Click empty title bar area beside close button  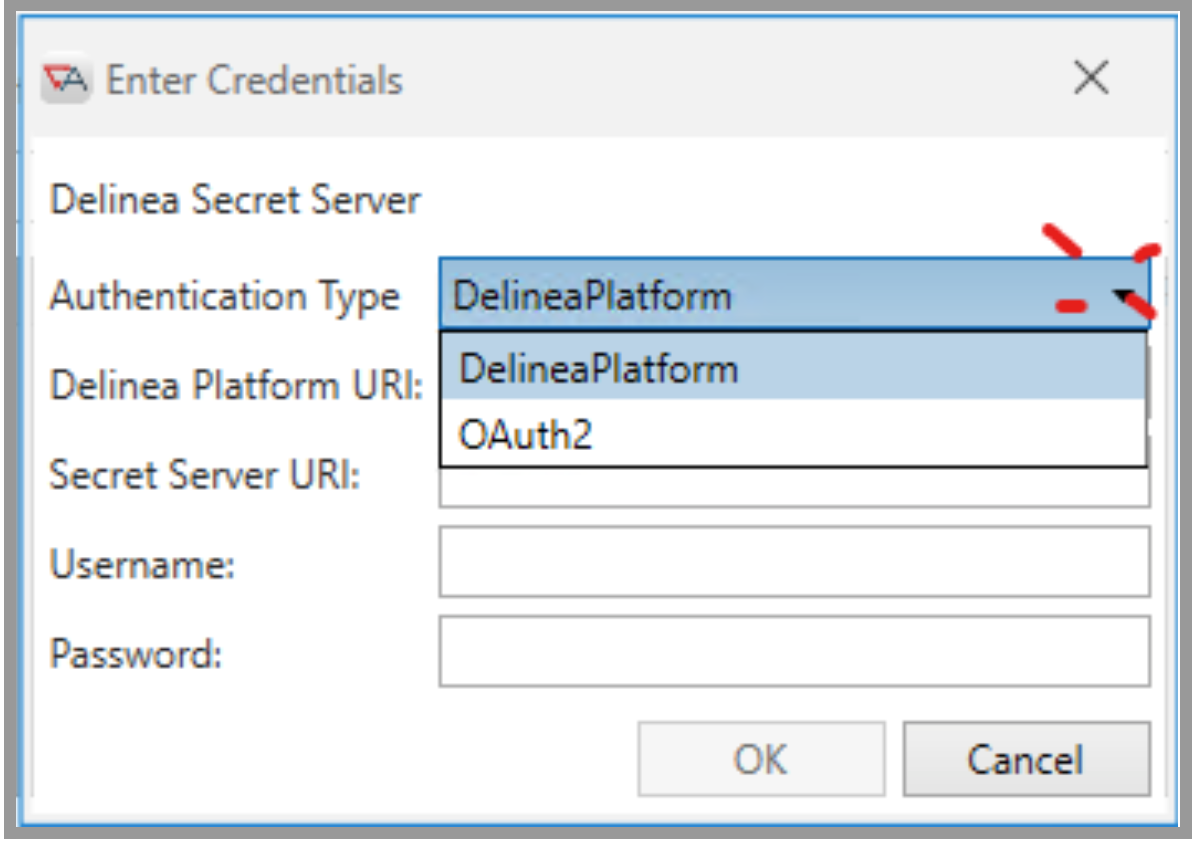tap(800, 78)
